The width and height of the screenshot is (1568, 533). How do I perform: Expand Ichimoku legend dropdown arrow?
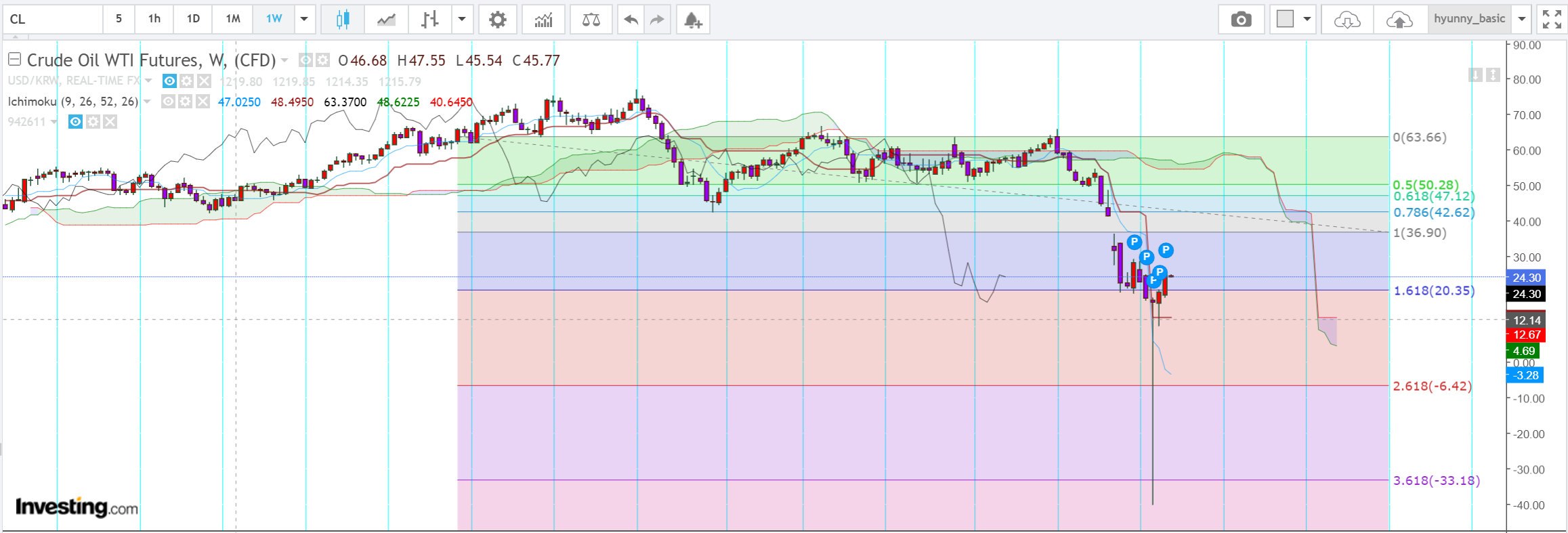147,102
